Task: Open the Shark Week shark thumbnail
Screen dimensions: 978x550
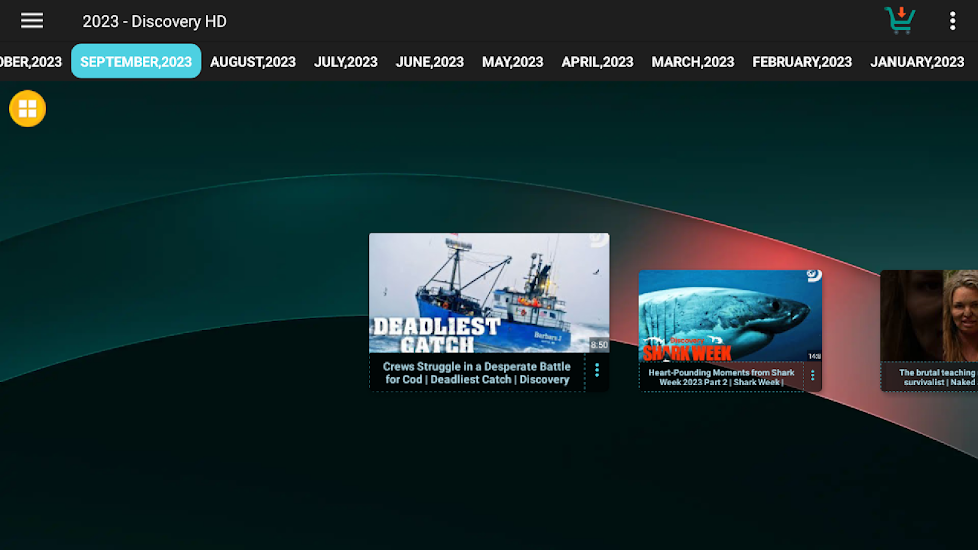Action: [x=730, y=315]
